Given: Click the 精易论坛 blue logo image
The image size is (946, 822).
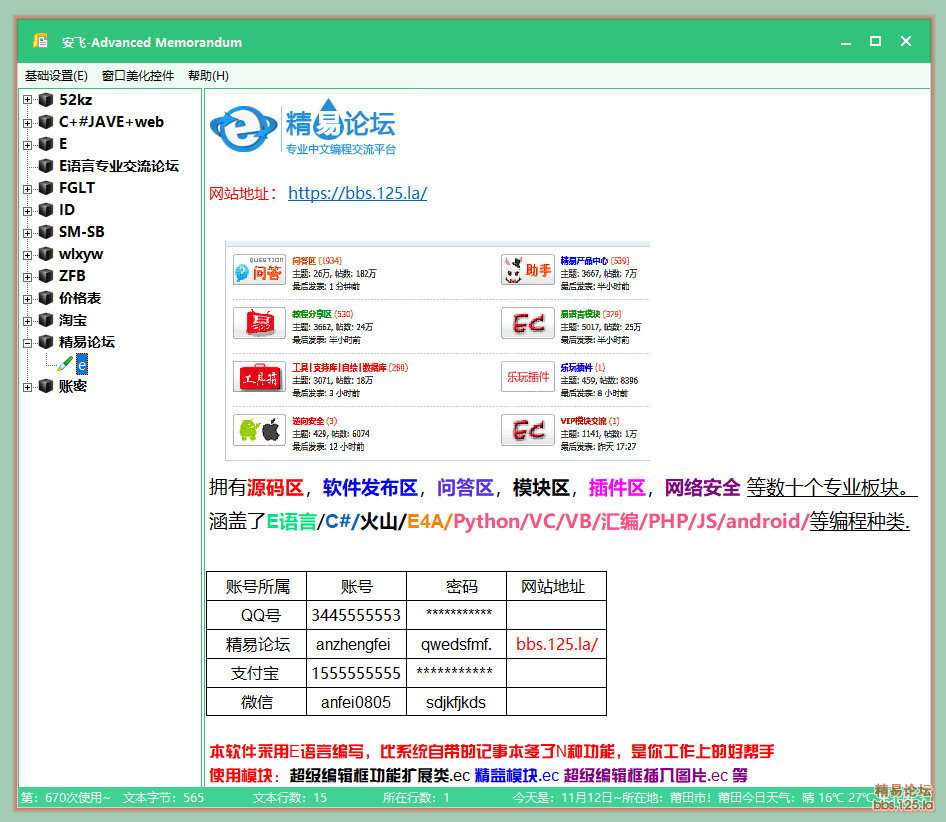Looking at the screenshot, I should pyautogui.click(x=303, y=131).
